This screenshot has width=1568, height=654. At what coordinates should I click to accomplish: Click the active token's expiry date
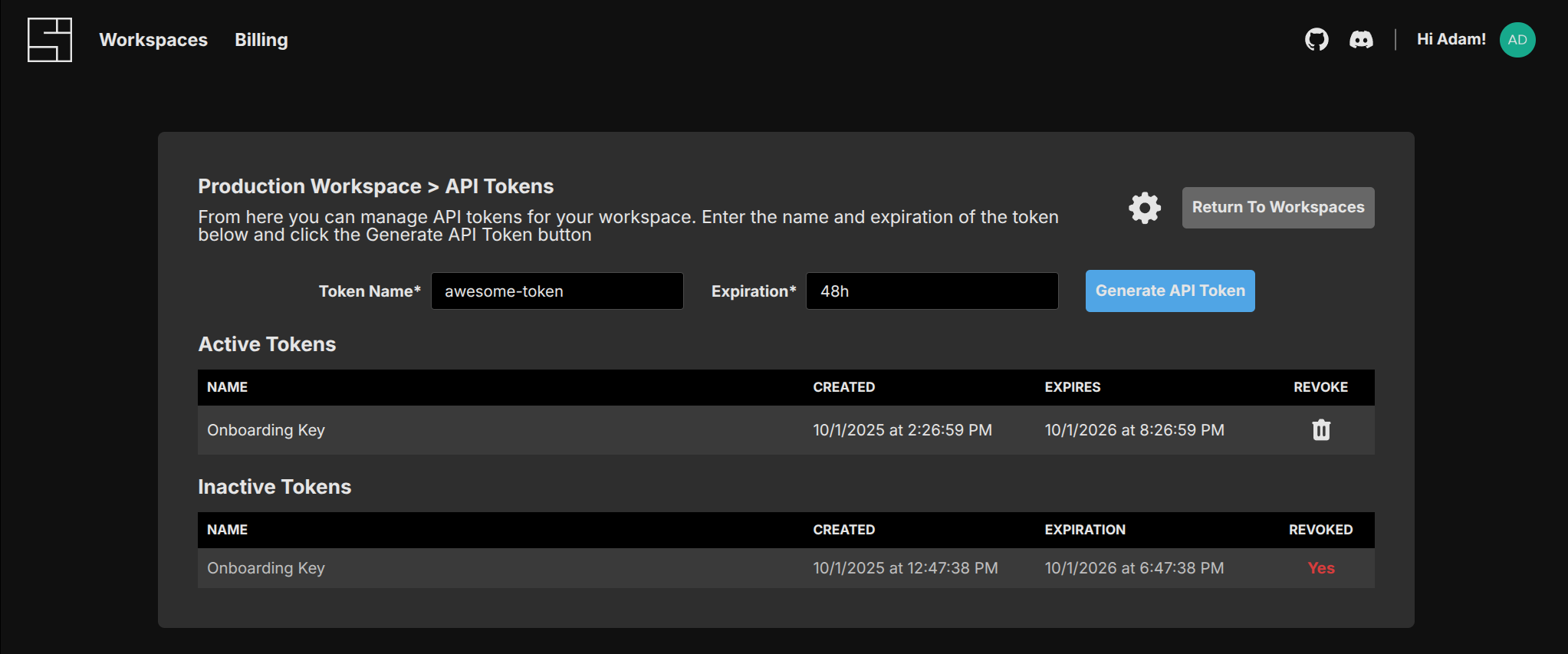coord(1134,430)
